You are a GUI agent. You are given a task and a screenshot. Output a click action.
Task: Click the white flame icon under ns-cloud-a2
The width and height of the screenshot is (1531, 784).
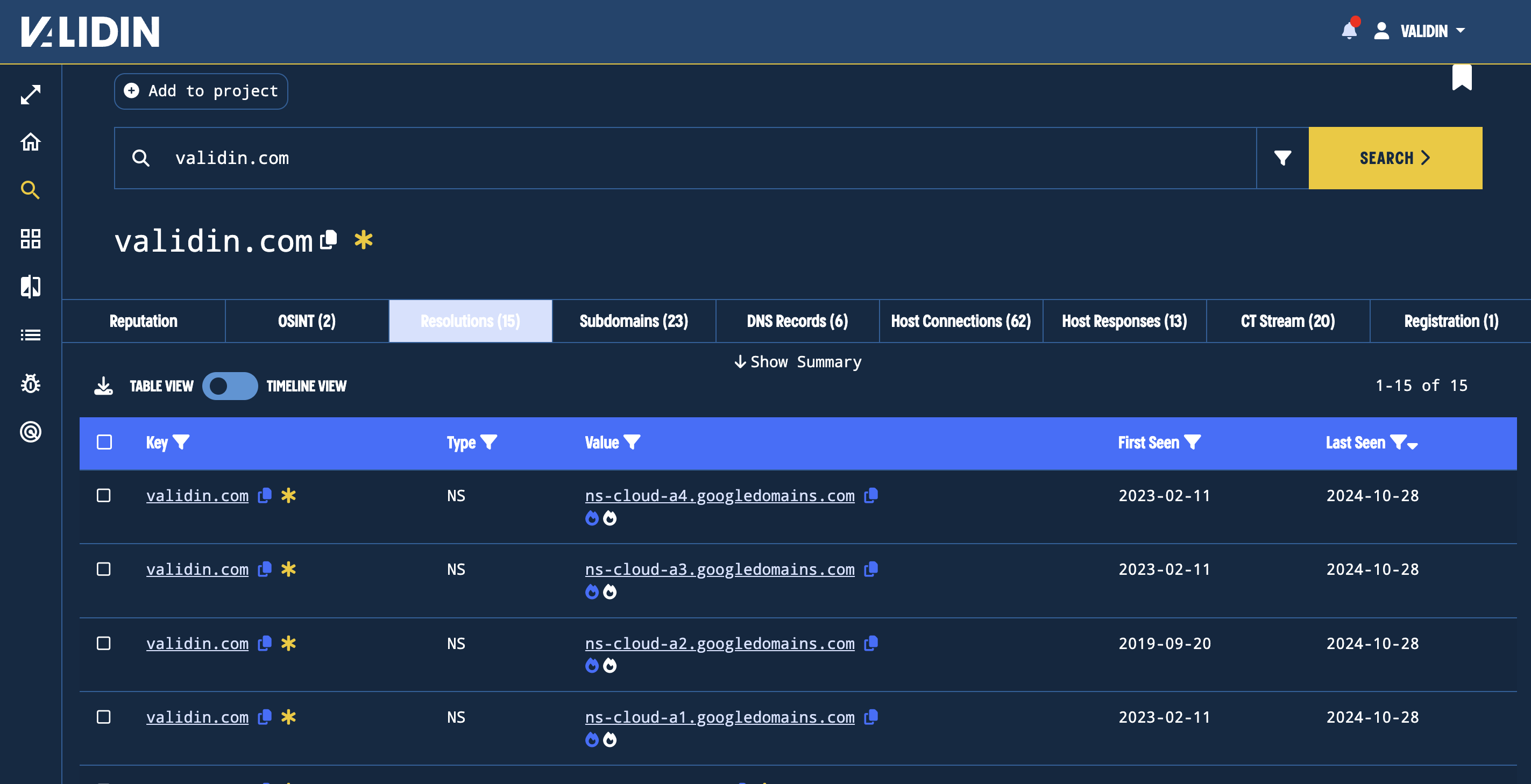(610, 665)
